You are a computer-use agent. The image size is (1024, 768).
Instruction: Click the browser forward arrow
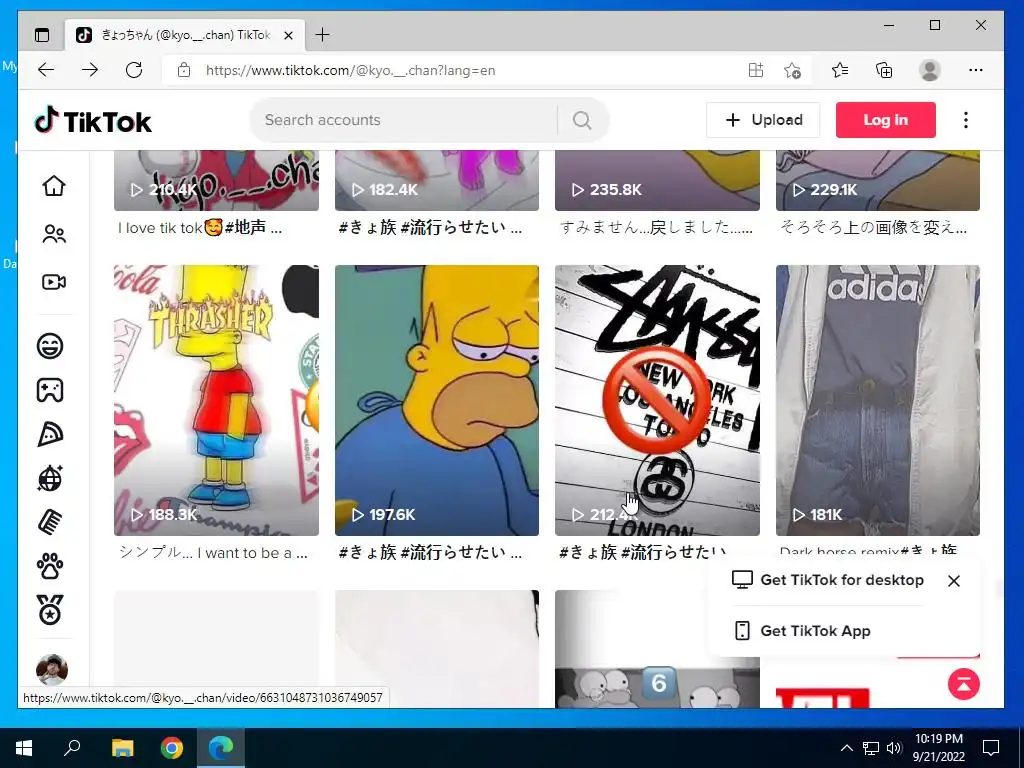click(x=90, y=70)
